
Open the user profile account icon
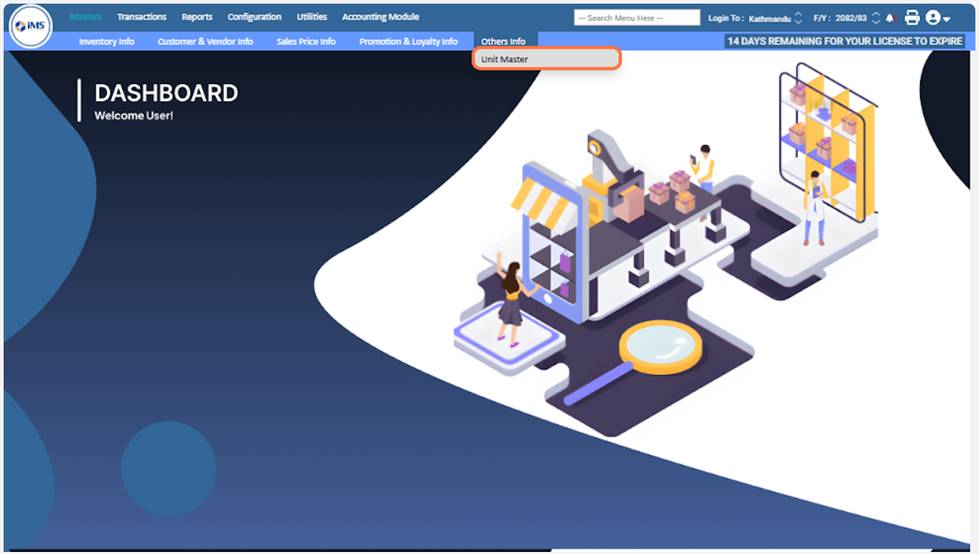[937, 18]
